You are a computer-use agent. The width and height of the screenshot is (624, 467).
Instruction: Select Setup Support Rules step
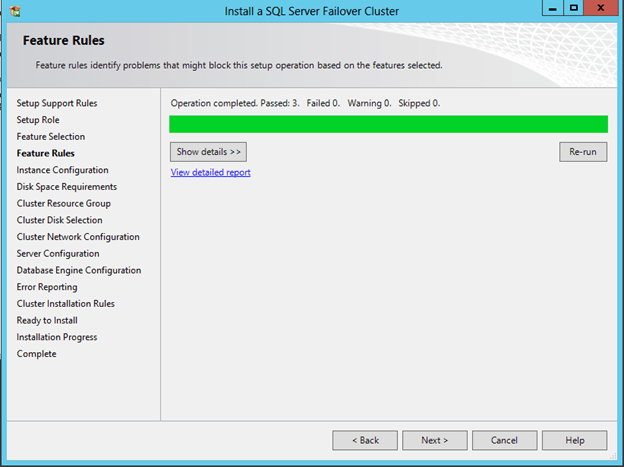(x=57, y=103)
